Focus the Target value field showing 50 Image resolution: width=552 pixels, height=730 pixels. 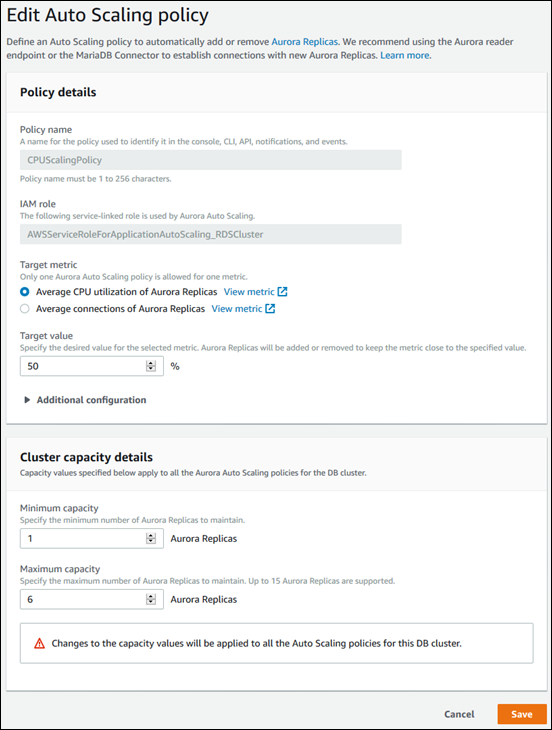pyautogui.click(x=92, y=366)
